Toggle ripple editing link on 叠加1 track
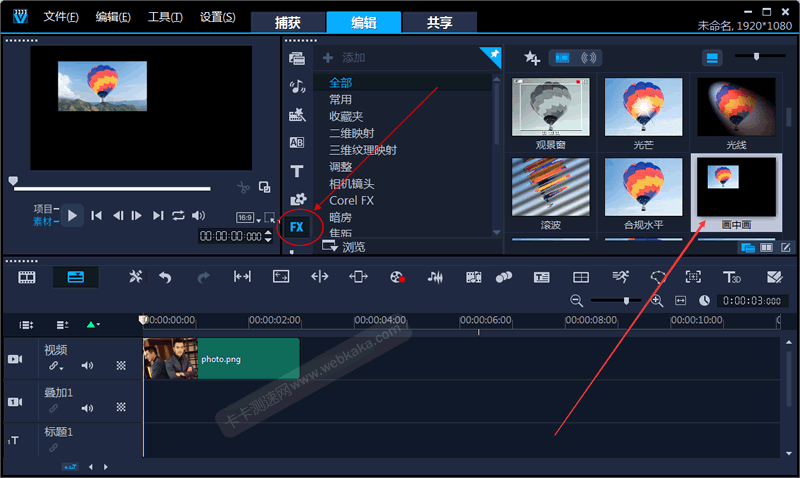Image resolution: width=800 pixels, height=478 pixels. pyautogui.click(x=54, y=408)
